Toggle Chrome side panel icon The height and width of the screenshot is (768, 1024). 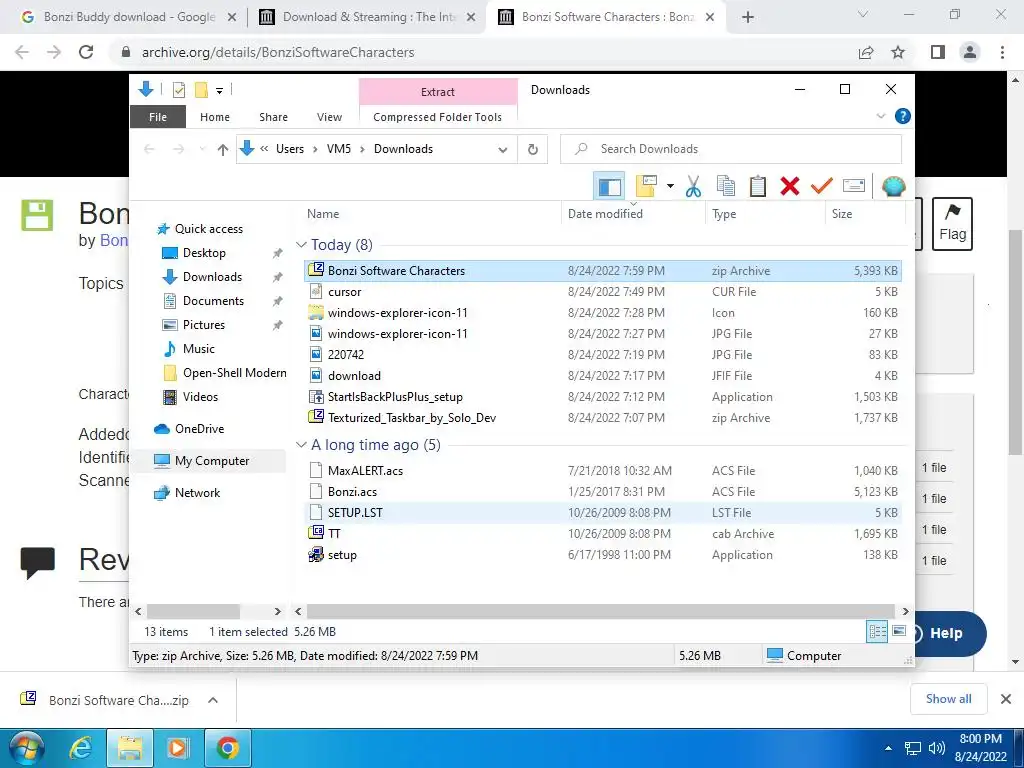pos(938,52)
